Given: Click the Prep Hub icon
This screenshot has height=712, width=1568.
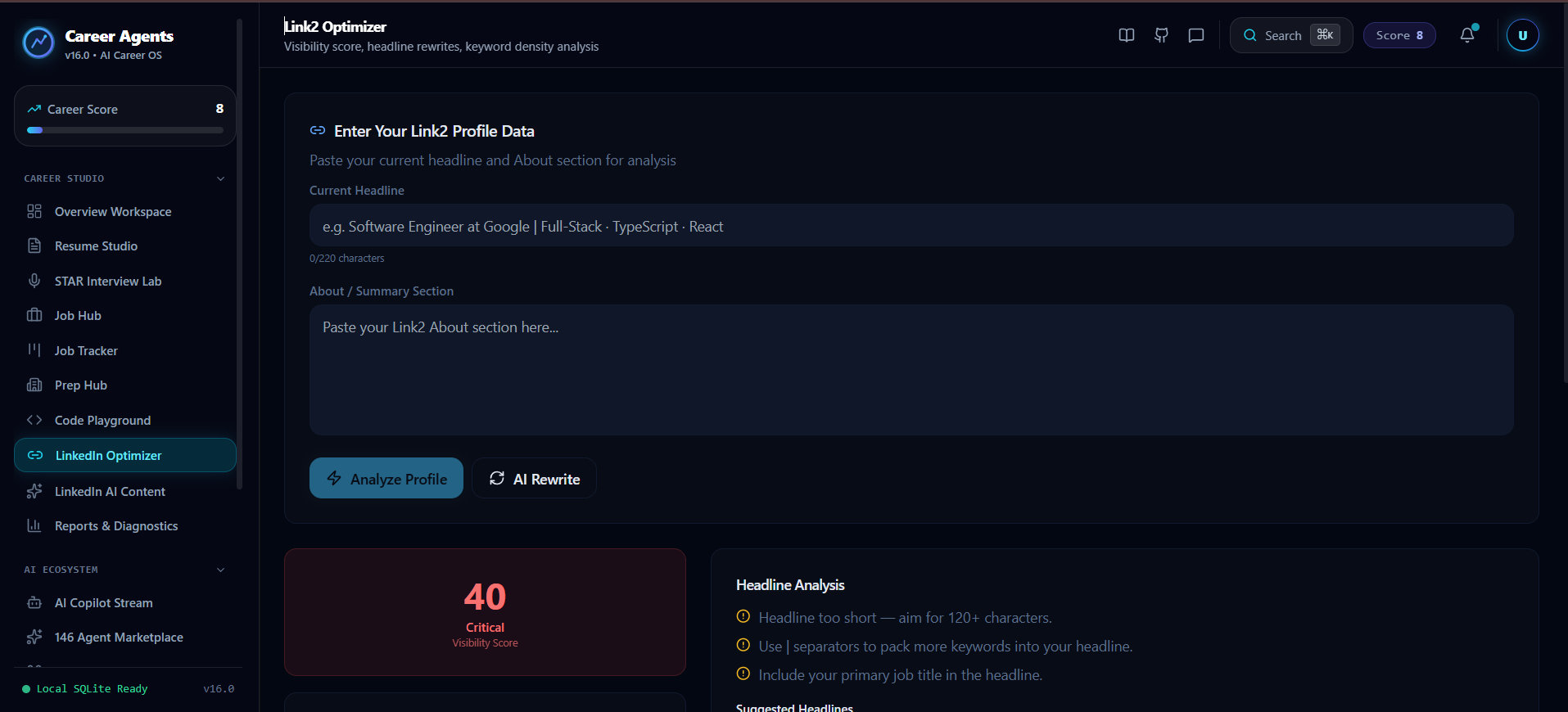Looking at the screenshot, I should click(34, 385).
